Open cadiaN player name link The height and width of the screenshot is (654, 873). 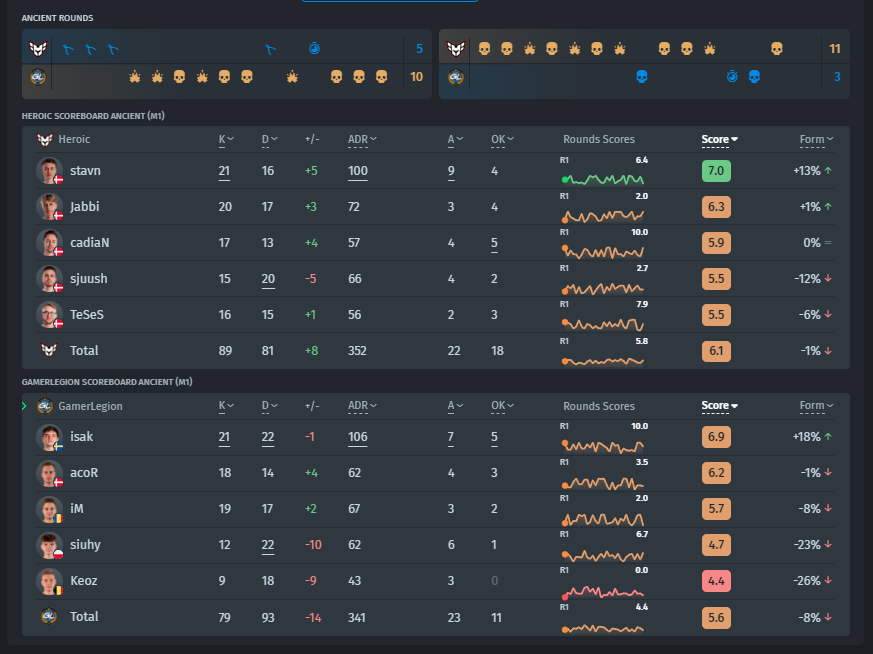pyautogui.click(x=90, y=243)
